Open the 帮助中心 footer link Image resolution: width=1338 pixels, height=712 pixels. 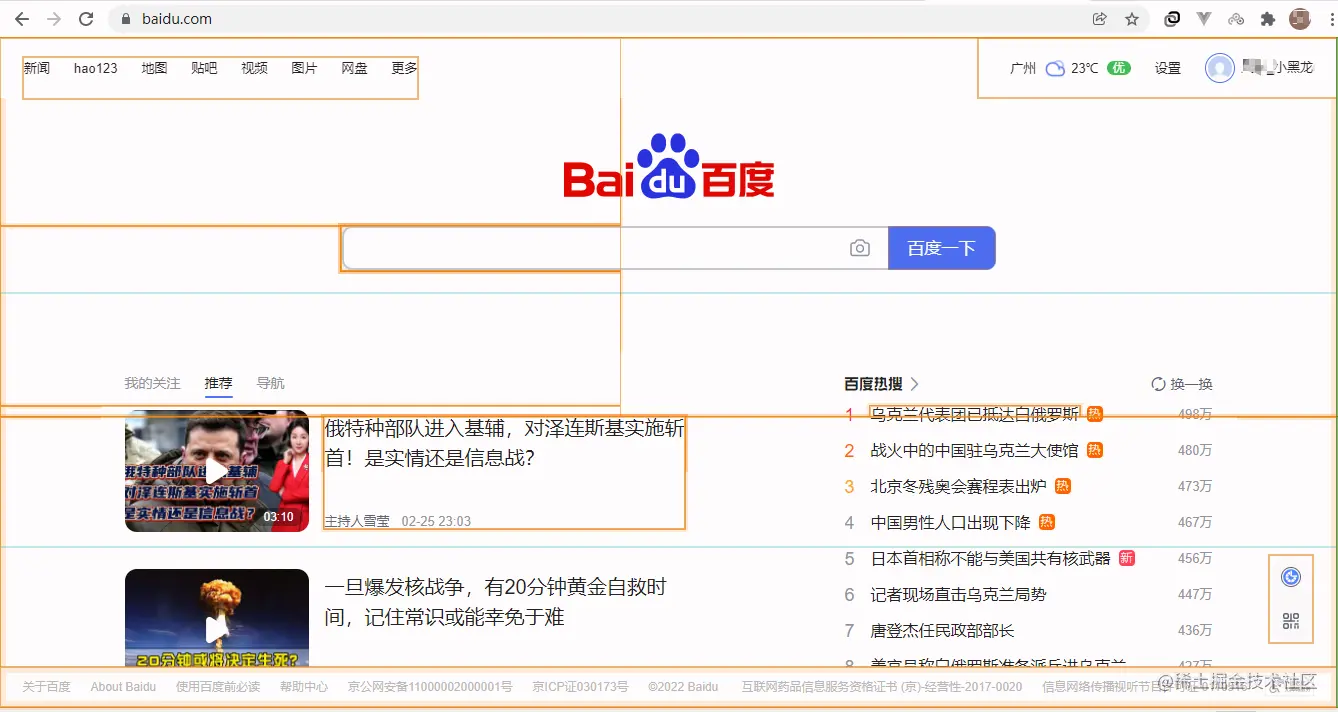(304, 687)
